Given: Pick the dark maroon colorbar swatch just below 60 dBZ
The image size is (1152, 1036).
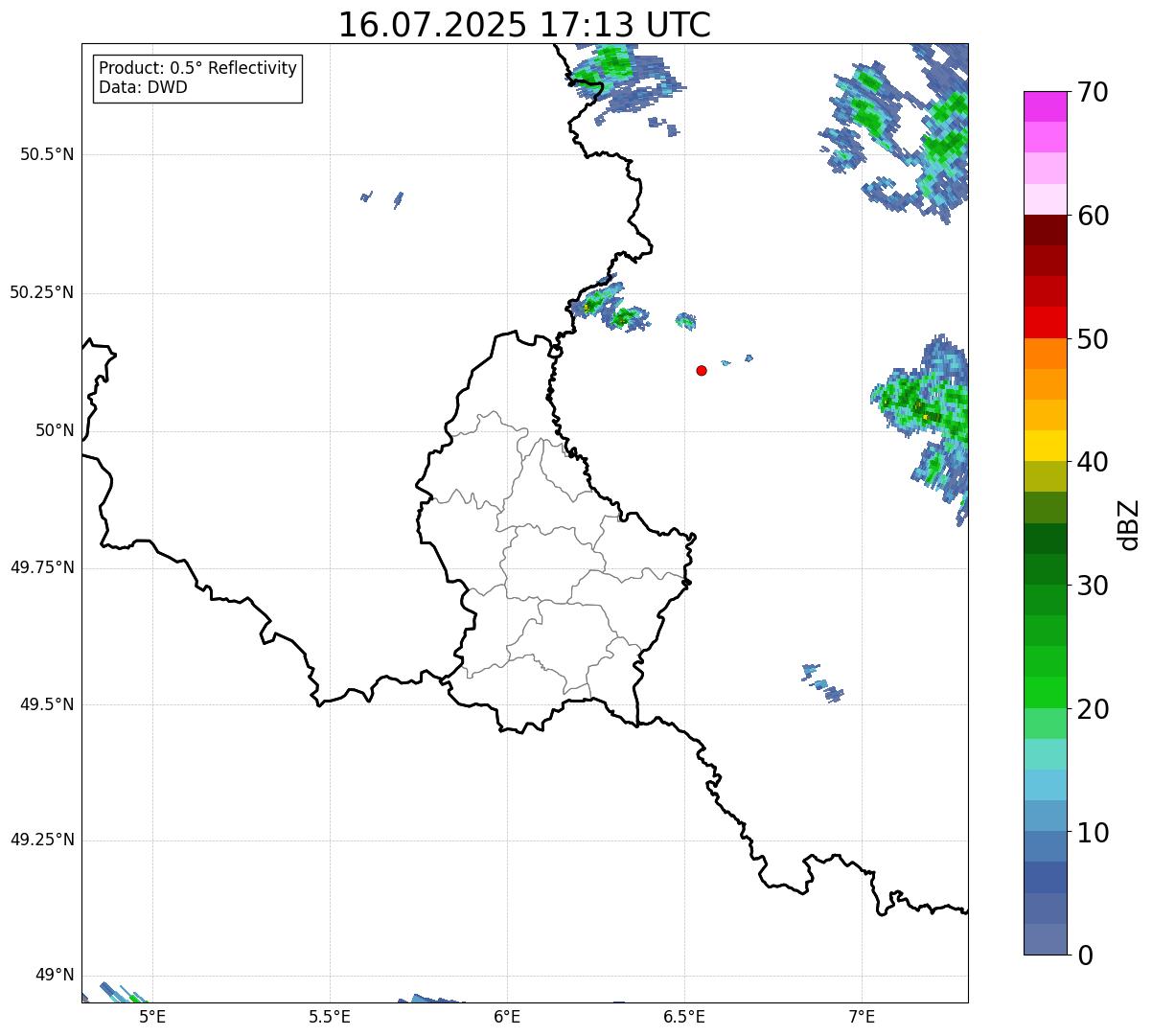Looking at the screenshot, I should 1046,231.
